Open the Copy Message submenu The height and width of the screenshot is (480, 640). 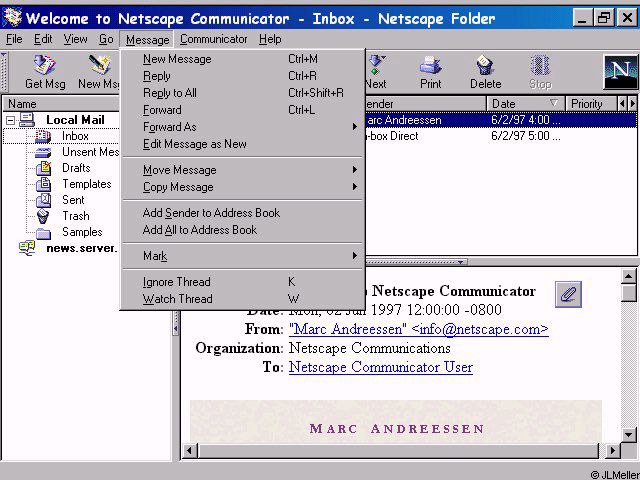(242, 187)
